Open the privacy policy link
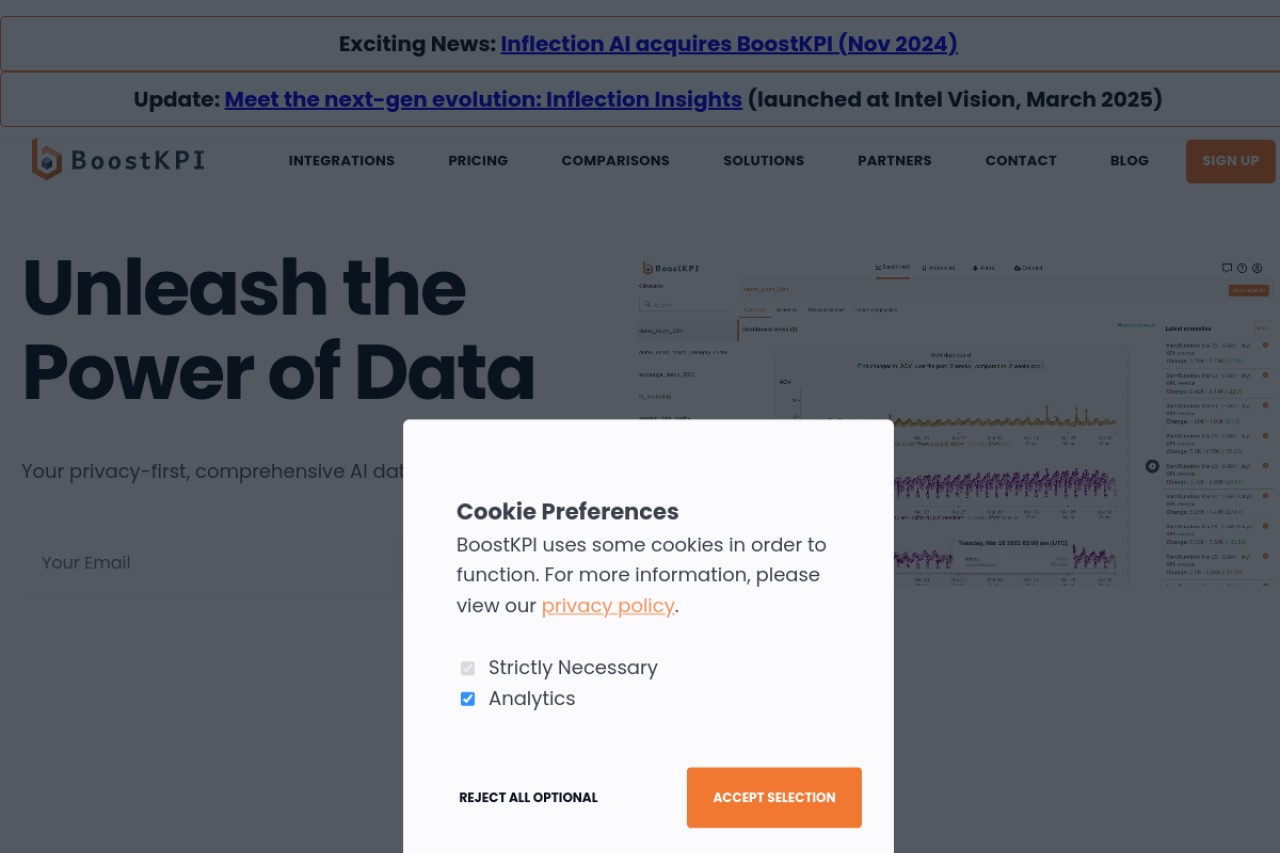The image size is (1280, 853). 608,606
